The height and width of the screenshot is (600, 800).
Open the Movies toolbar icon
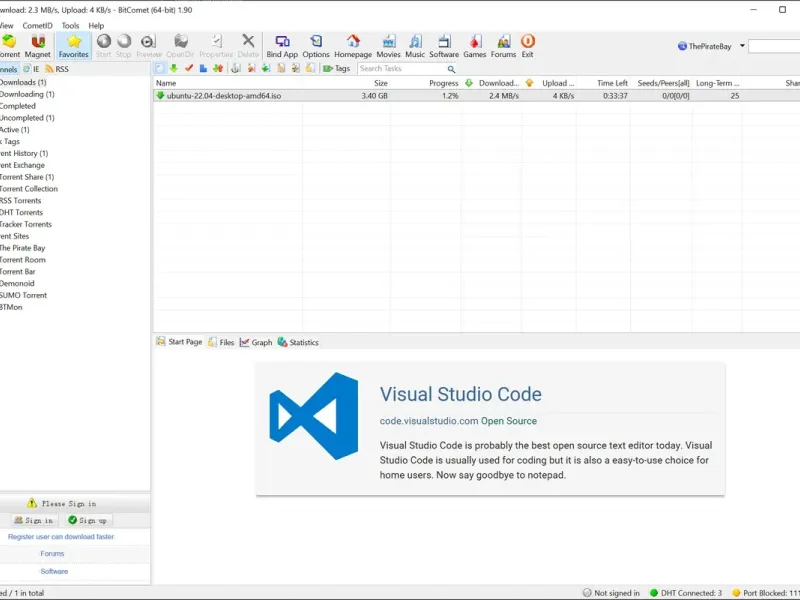click(388, 46)
